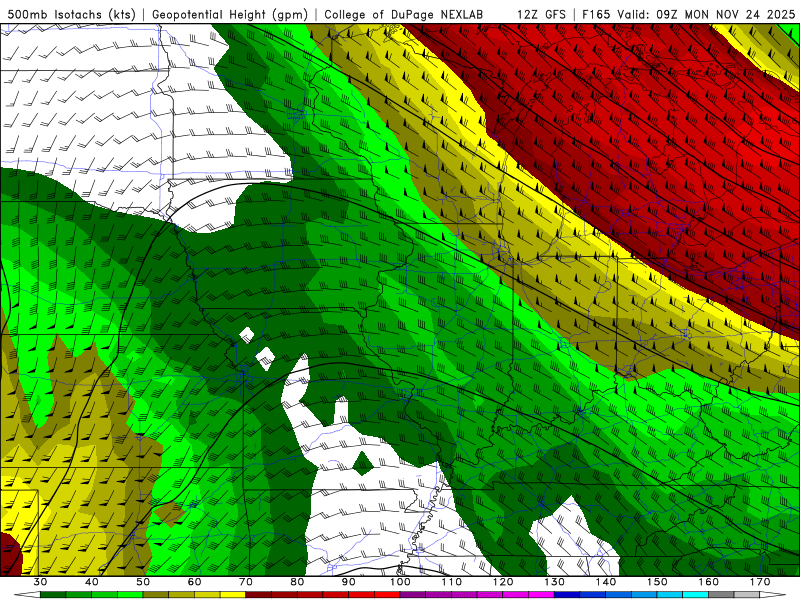
Task: Click the 'F165' forecast hour label
Action: pyautogui.click(x=596, y=14)
